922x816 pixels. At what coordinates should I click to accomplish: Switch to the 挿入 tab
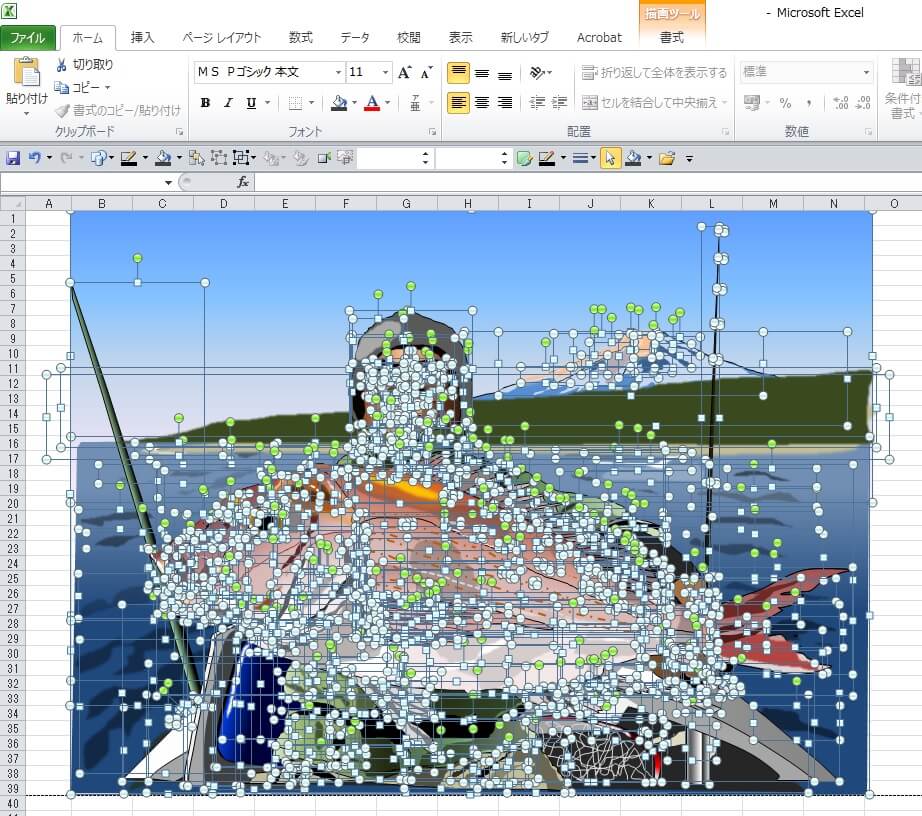(x=142, y=38)
